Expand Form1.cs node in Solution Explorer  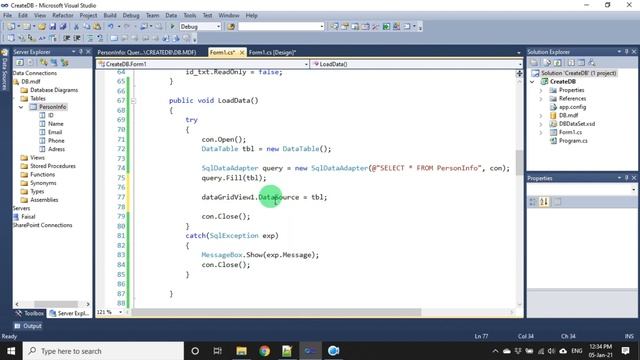coord(541,133)
